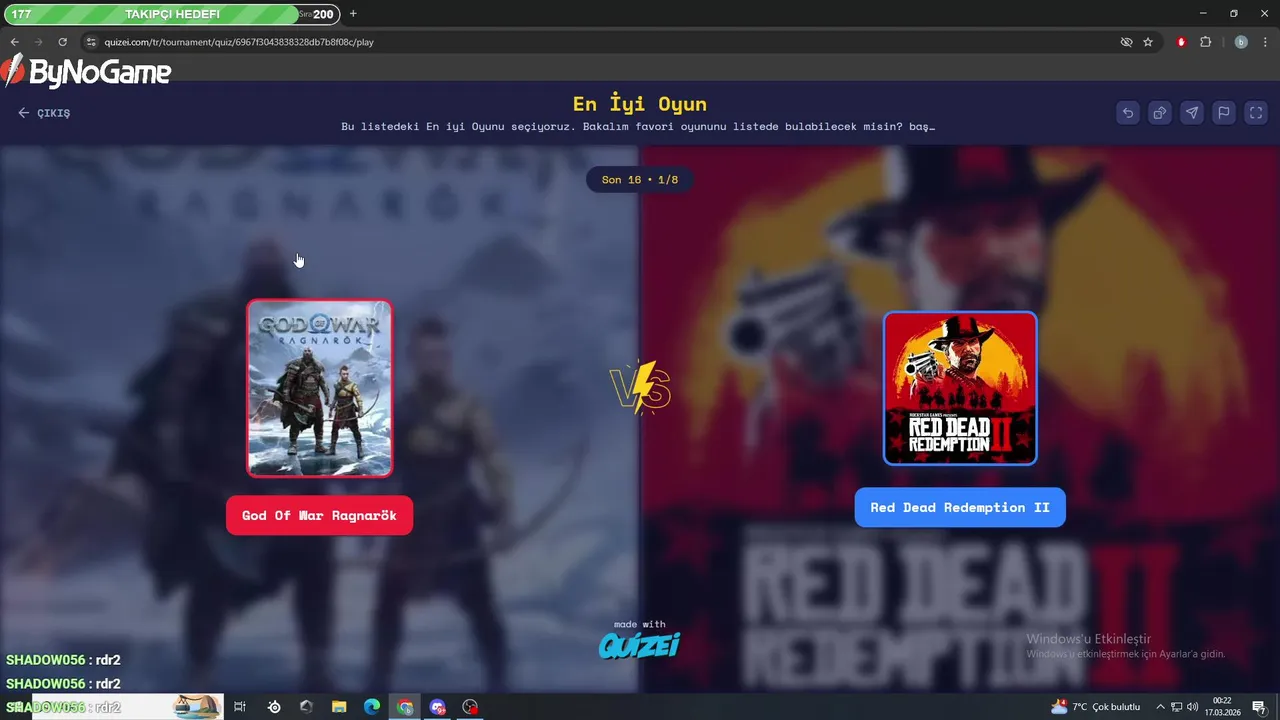Viewport: 1280px width, 720px height.
Task: Click the browser forward arrow
Action: click(38, 42)
